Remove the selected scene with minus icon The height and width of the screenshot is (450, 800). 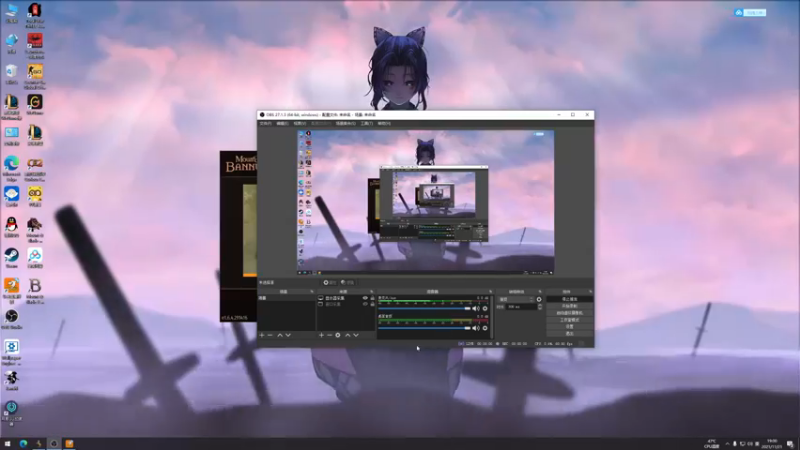pyautogui.click(x=270, y=335)
